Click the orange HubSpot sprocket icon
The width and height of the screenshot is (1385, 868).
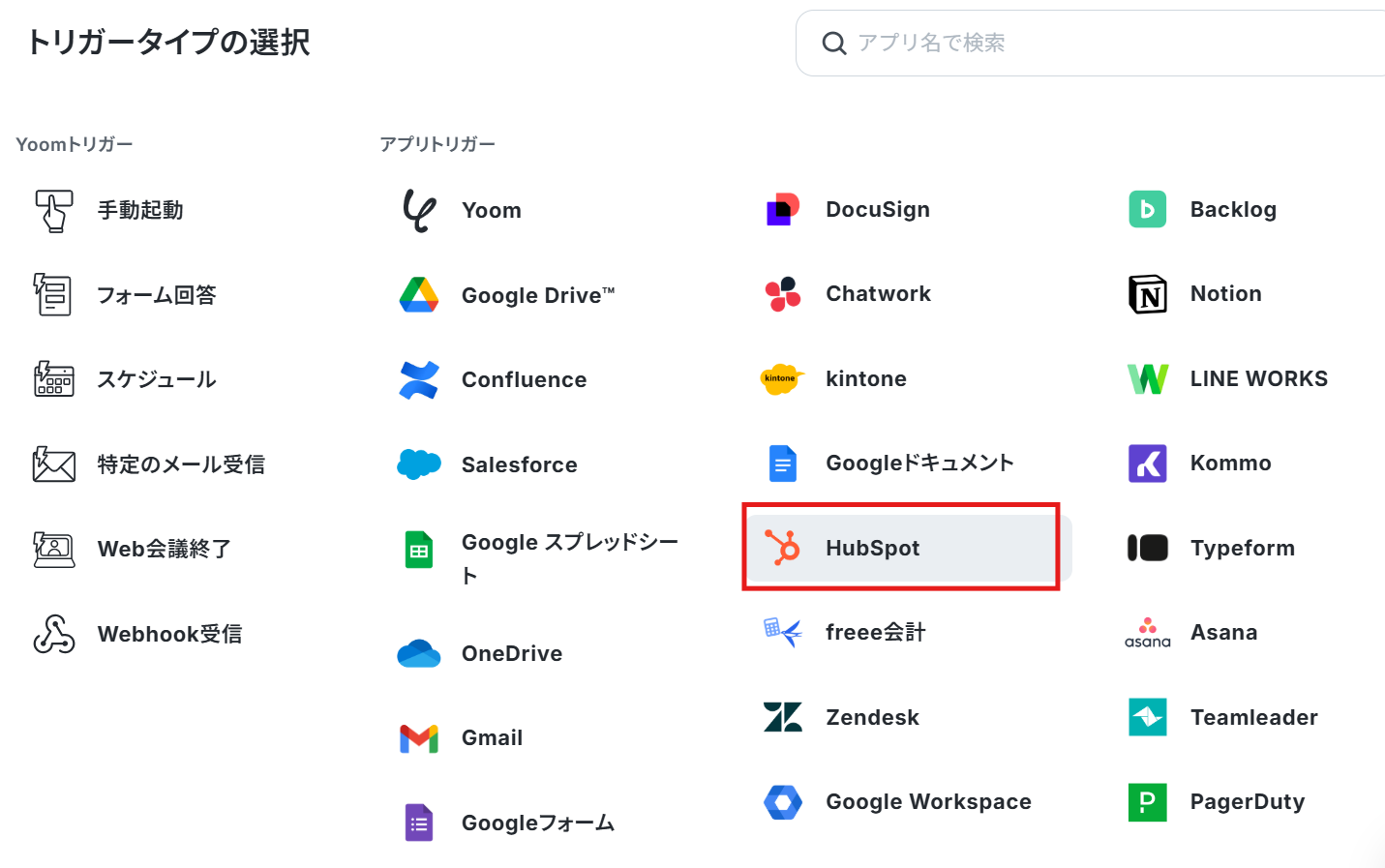[783, 548]
